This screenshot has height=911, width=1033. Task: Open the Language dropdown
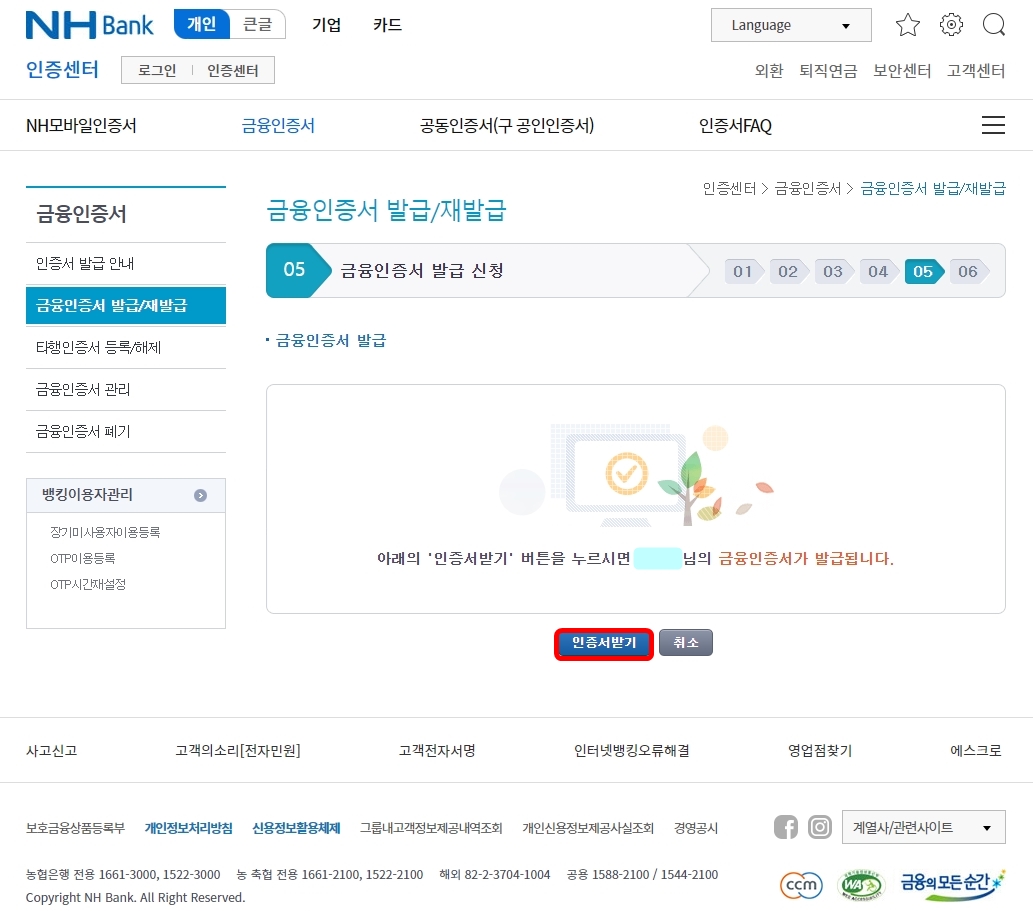(x=790, y=25)
